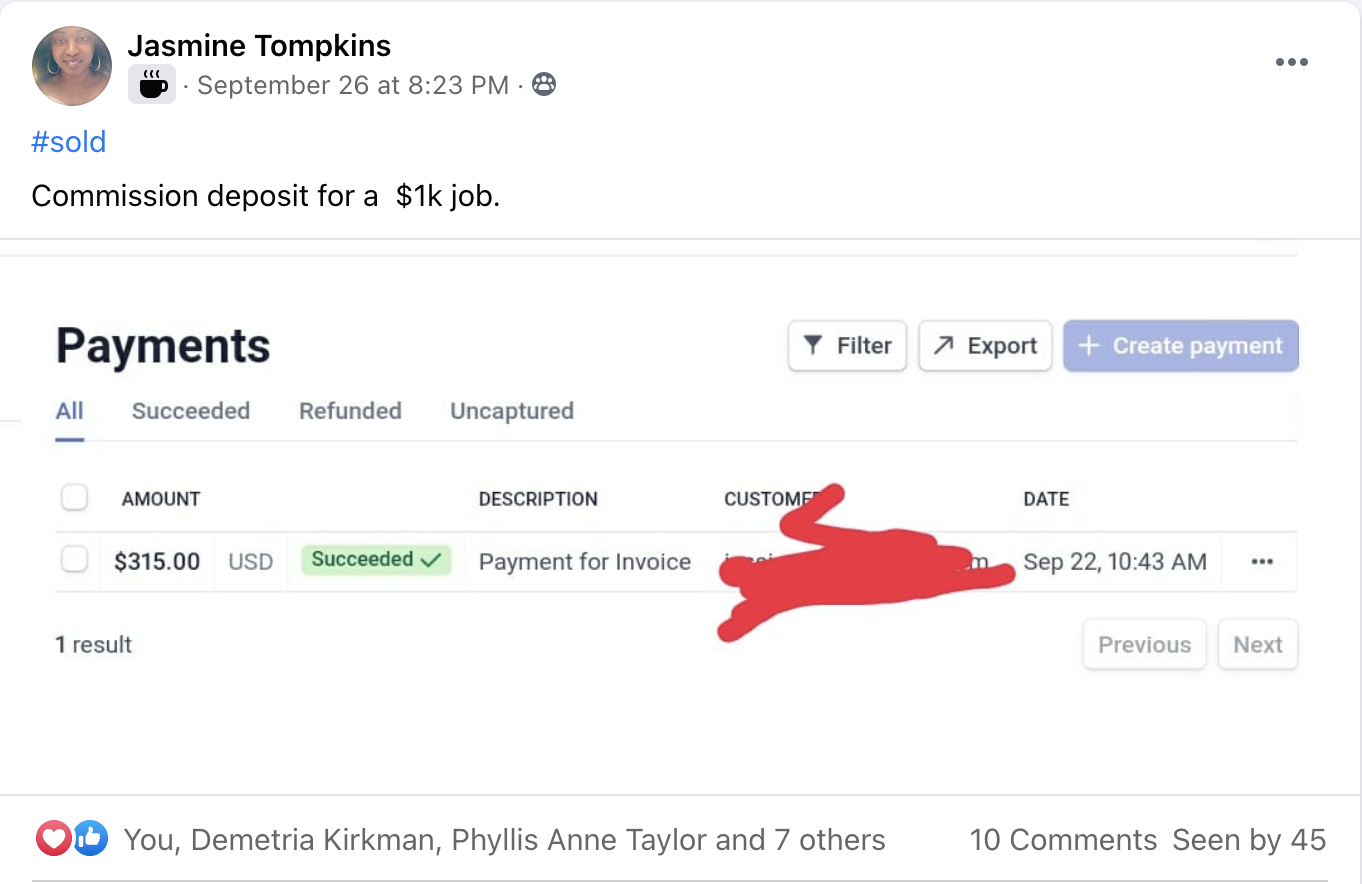The width and height of the screenshot is (1362, 884).
Task: Check the $315.00 payment row checkbox
Action: tap(75, 560)
